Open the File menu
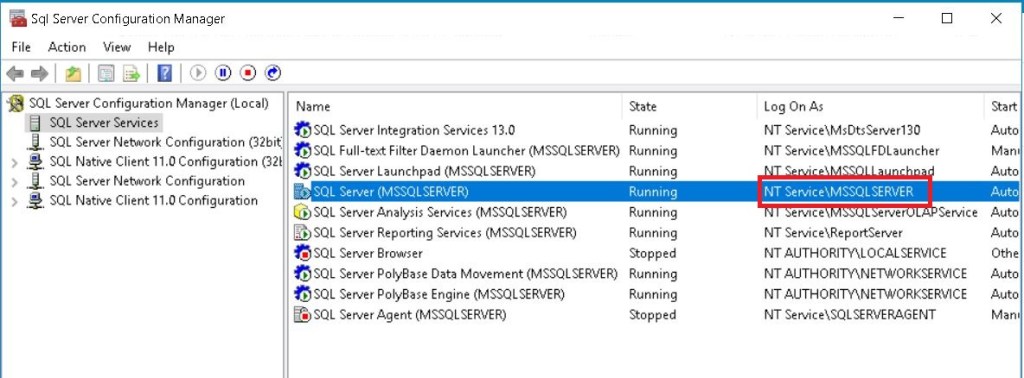The image size is (1024, 378). (x=21, y=47)
